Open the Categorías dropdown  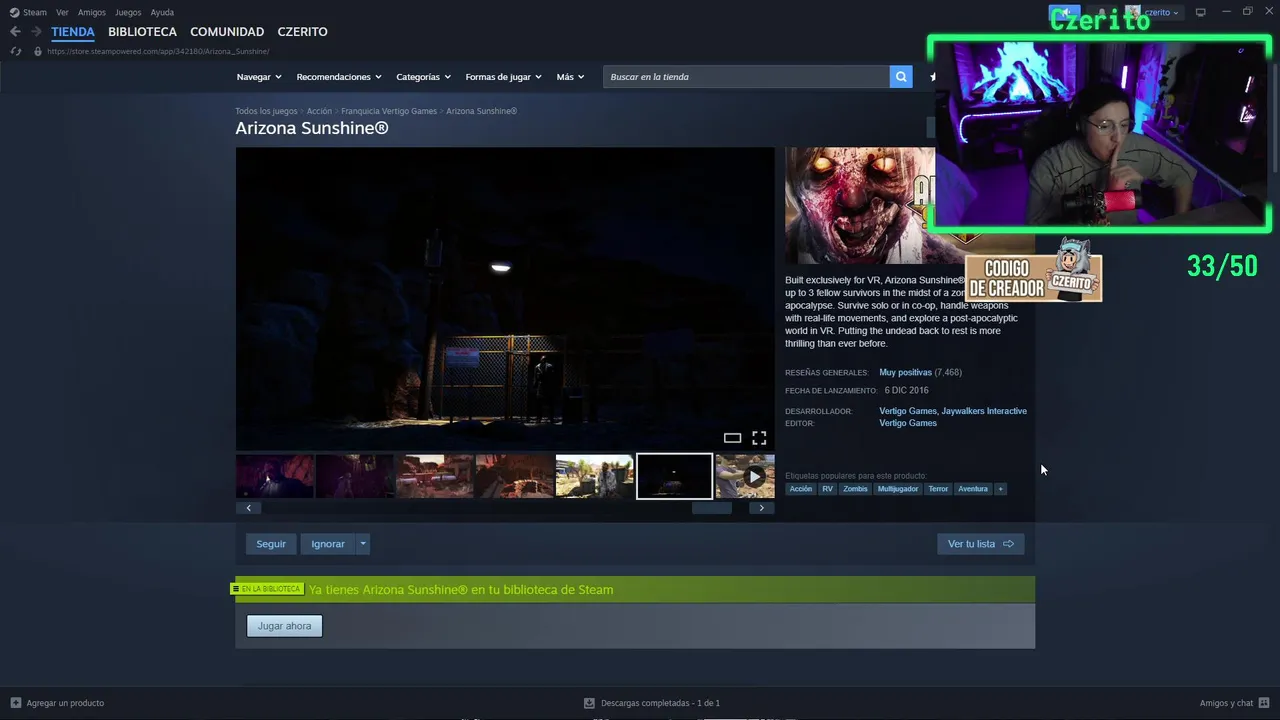click(x=423, y=77)
